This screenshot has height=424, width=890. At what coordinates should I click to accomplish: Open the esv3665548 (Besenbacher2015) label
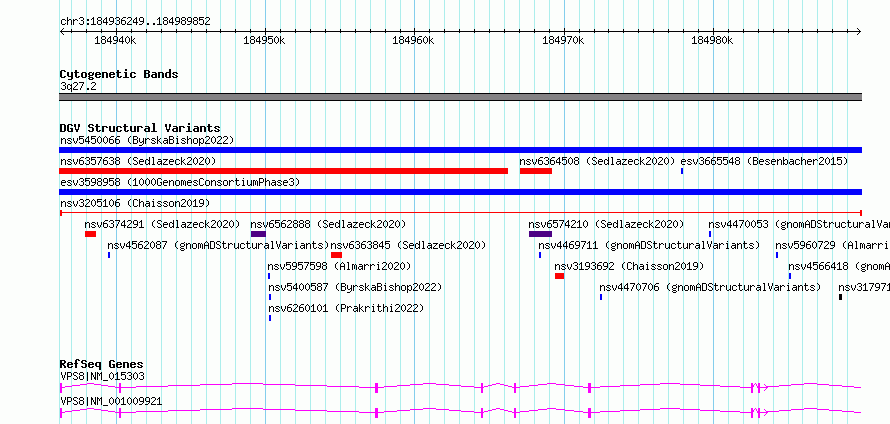[x=764, y=161]
